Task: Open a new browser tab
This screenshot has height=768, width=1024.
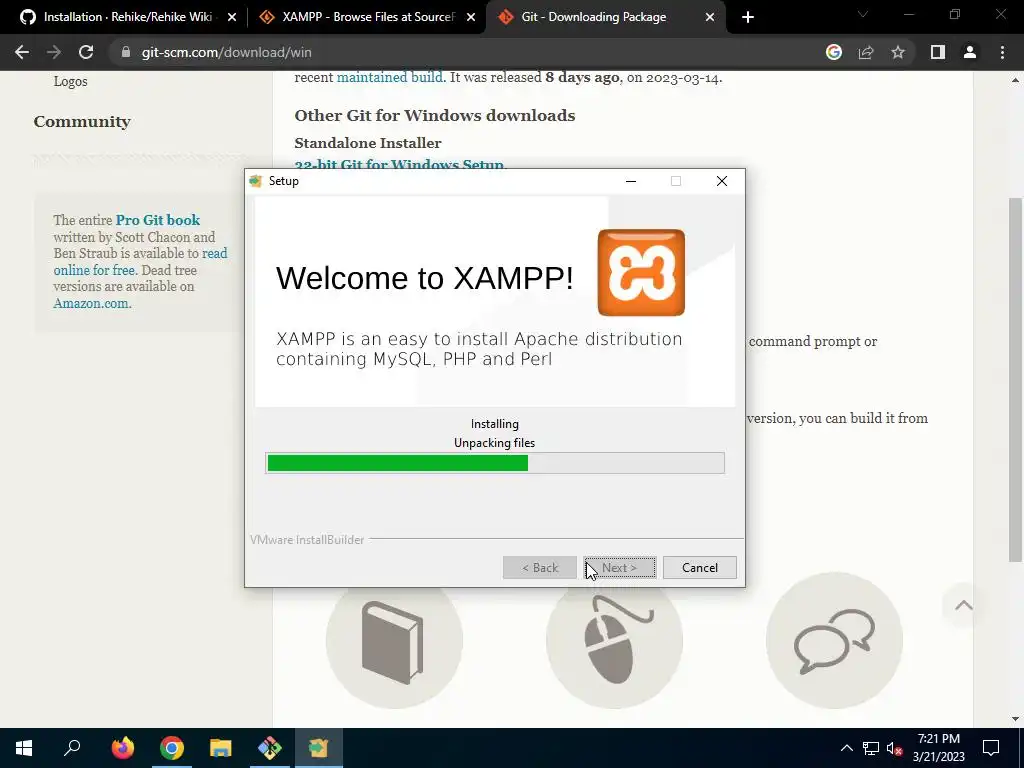Action: (748, 17)
